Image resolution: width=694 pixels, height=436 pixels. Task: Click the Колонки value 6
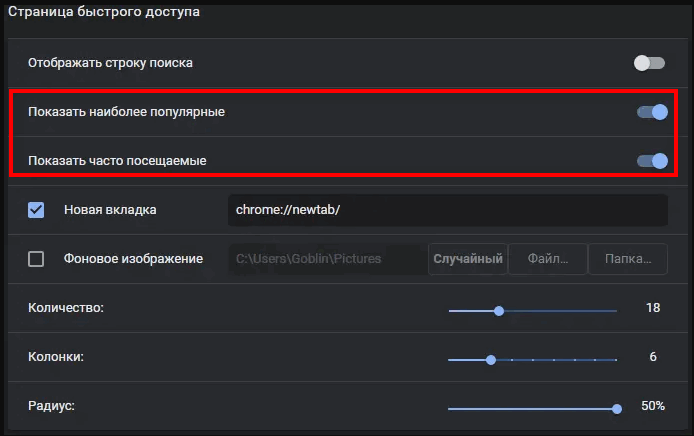[653, 357]
